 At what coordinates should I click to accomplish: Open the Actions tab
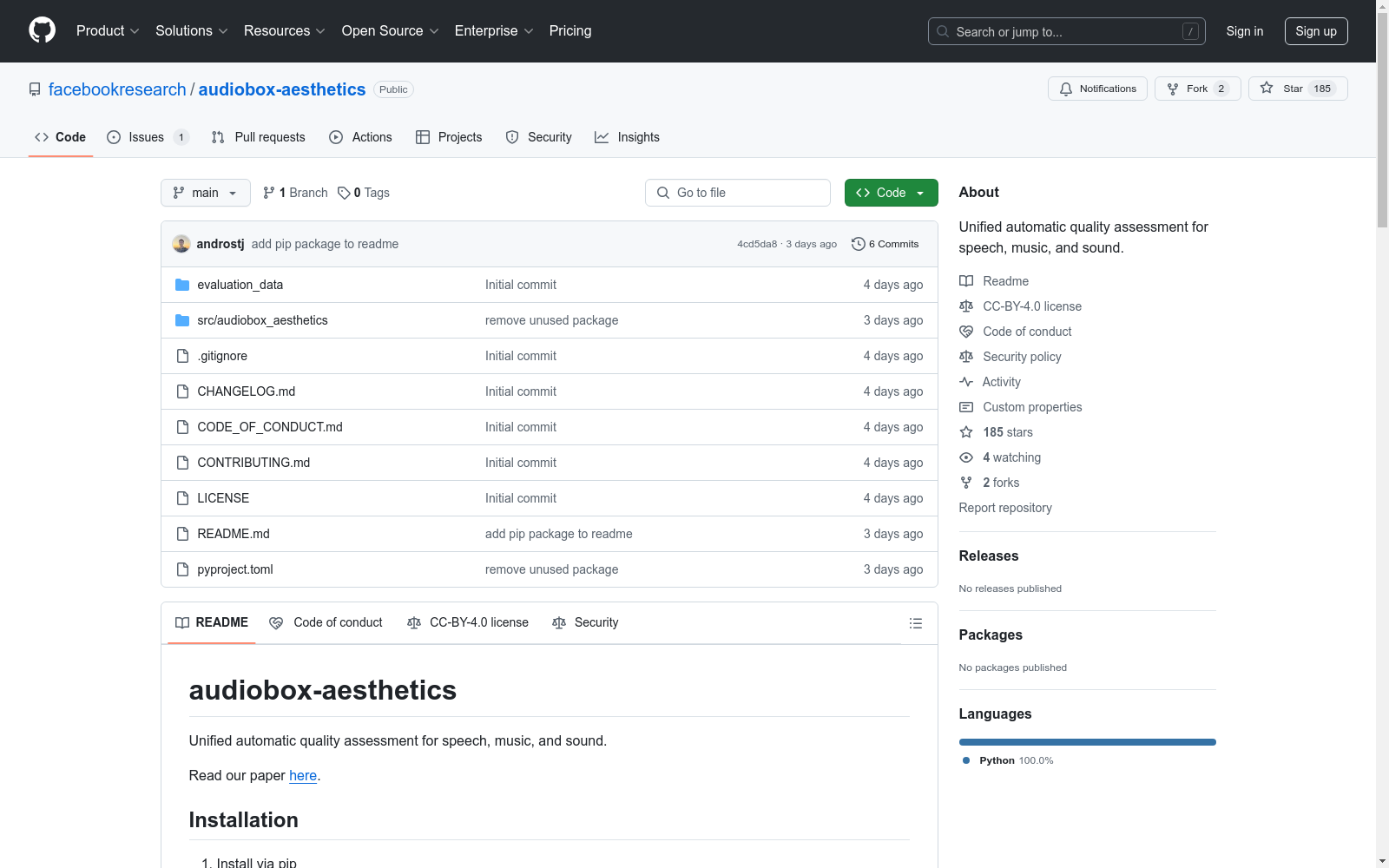[x=361, y=137]
